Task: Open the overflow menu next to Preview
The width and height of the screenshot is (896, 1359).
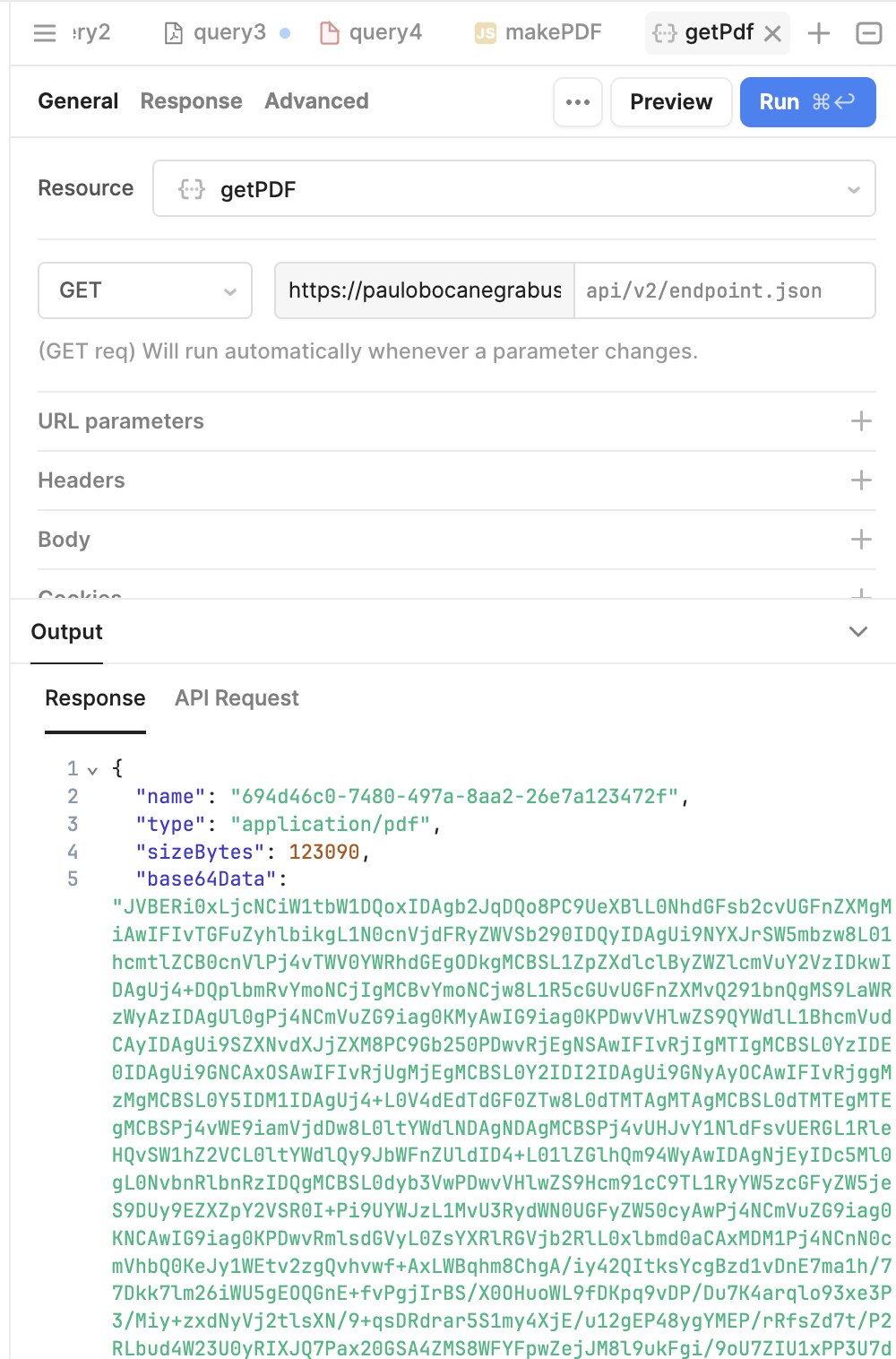Action: (x=577, y=102)
